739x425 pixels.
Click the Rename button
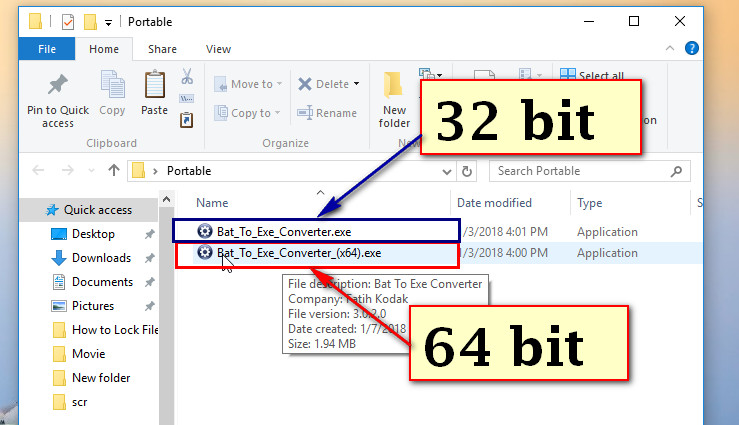click(327, 113)
